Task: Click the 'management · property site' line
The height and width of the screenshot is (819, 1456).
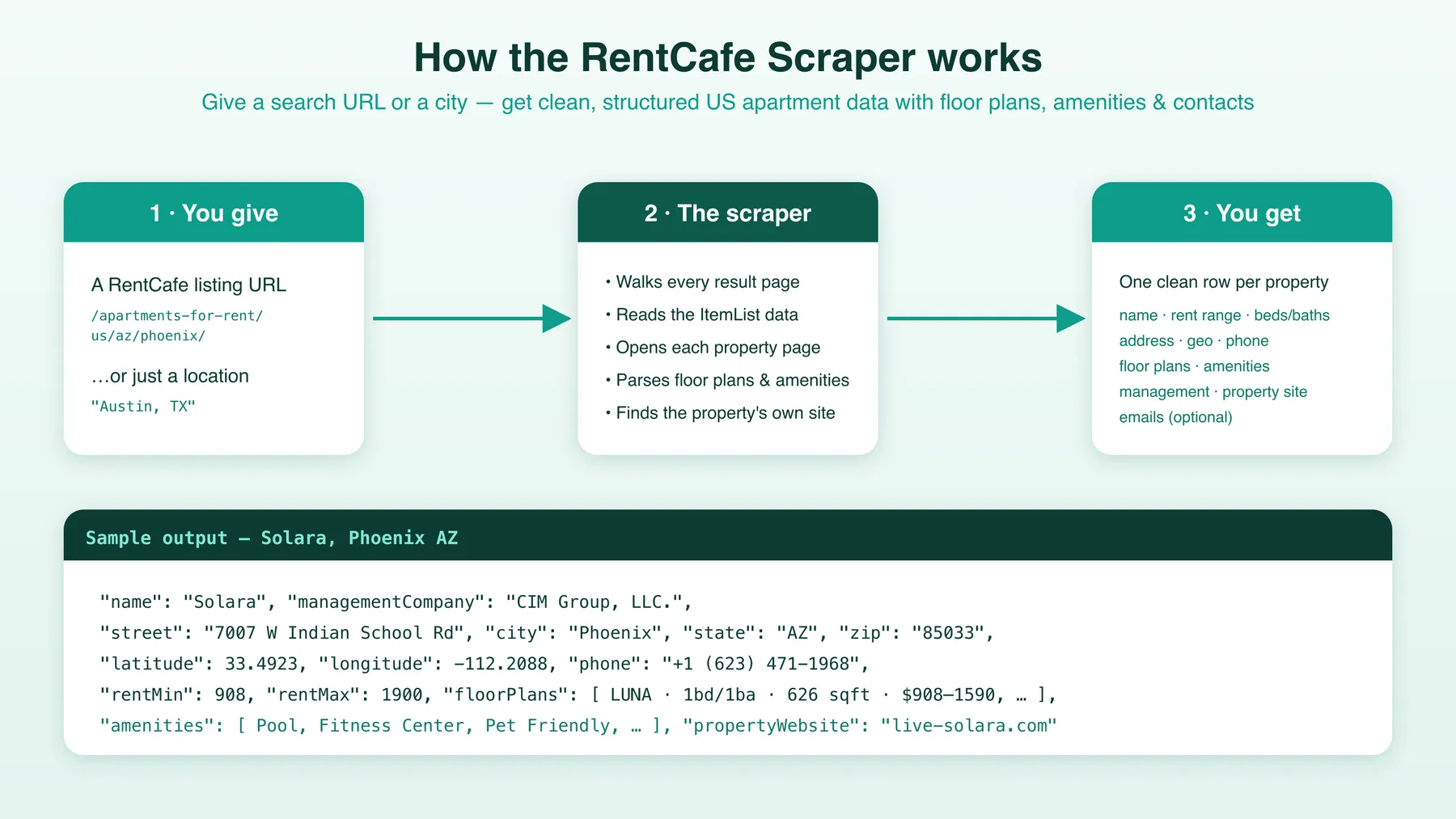Action: 1213,392
